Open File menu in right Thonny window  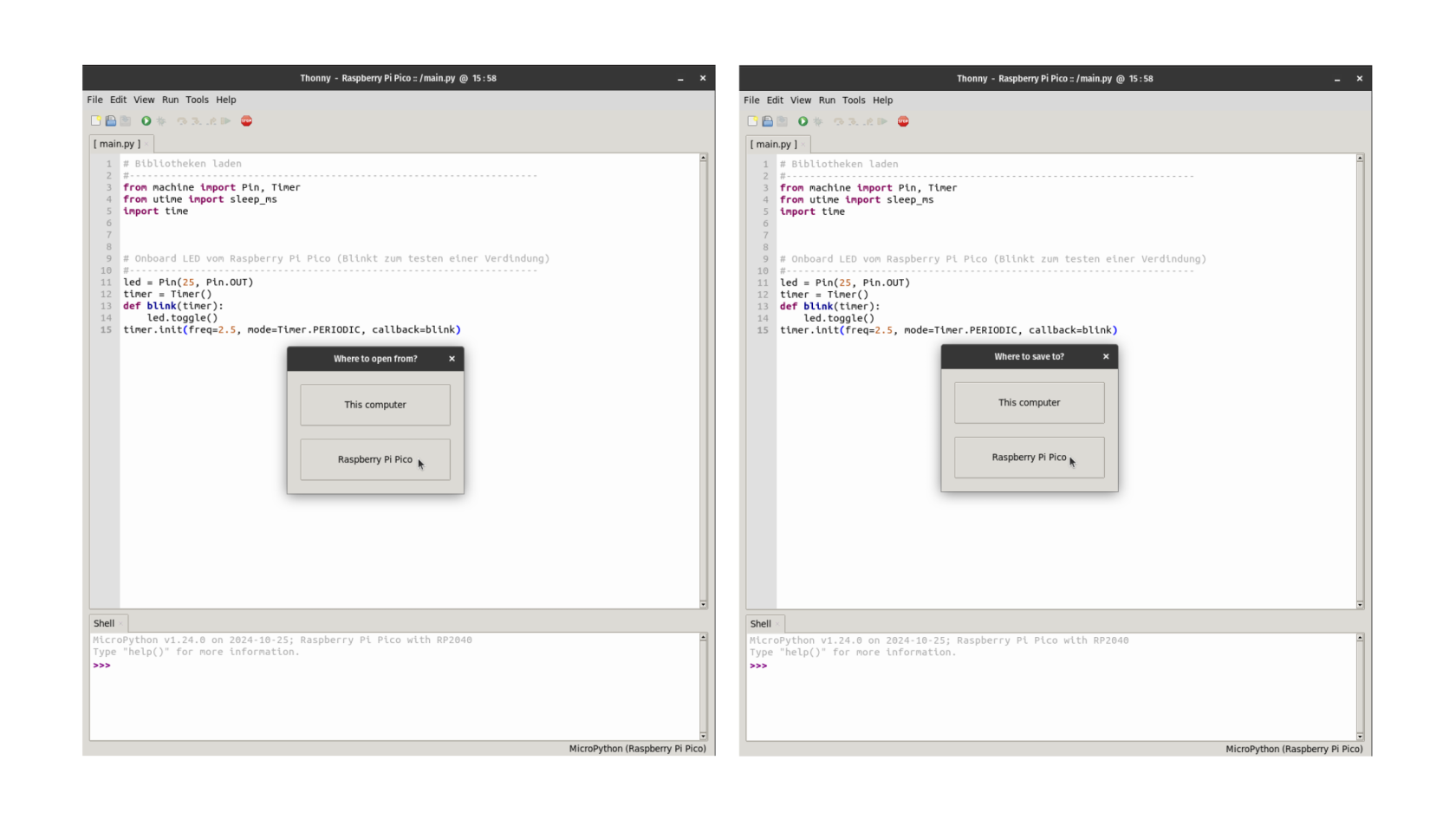coord(751,101)
